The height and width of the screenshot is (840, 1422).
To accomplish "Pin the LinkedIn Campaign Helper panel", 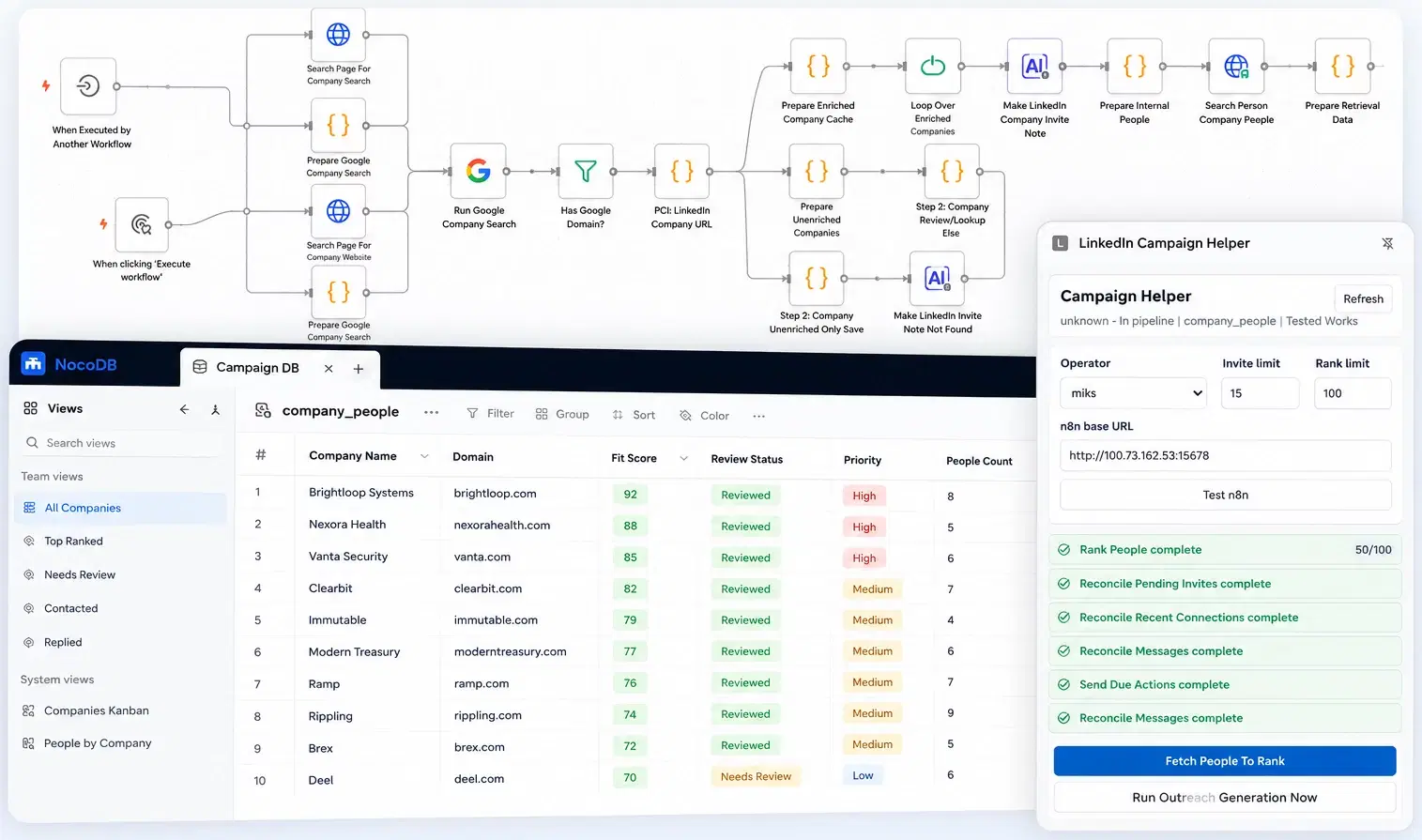I will (x=1387, y=243).
